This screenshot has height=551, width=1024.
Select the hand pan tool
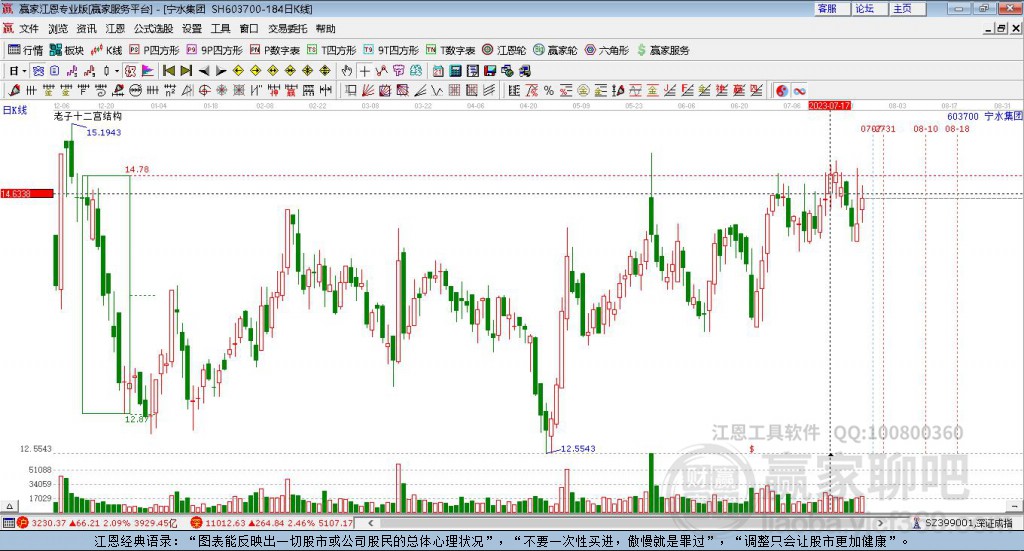click(x=347, y=71)
